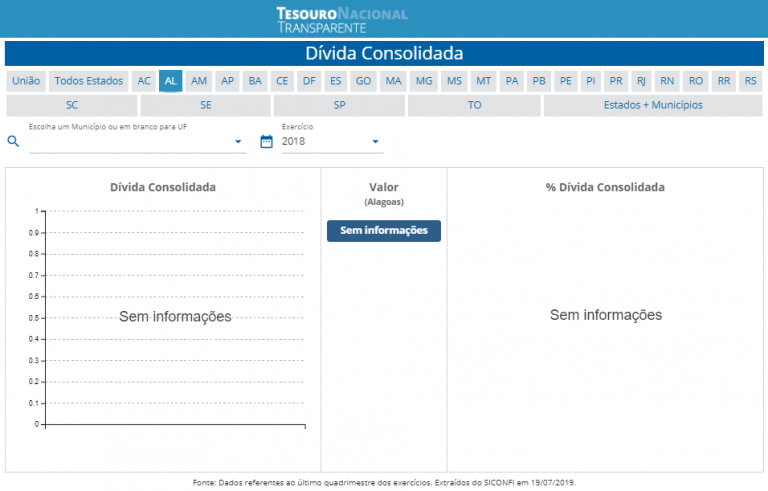Select the União tab
This screenshot has width=768, height=491.
[x=26, y=81]
